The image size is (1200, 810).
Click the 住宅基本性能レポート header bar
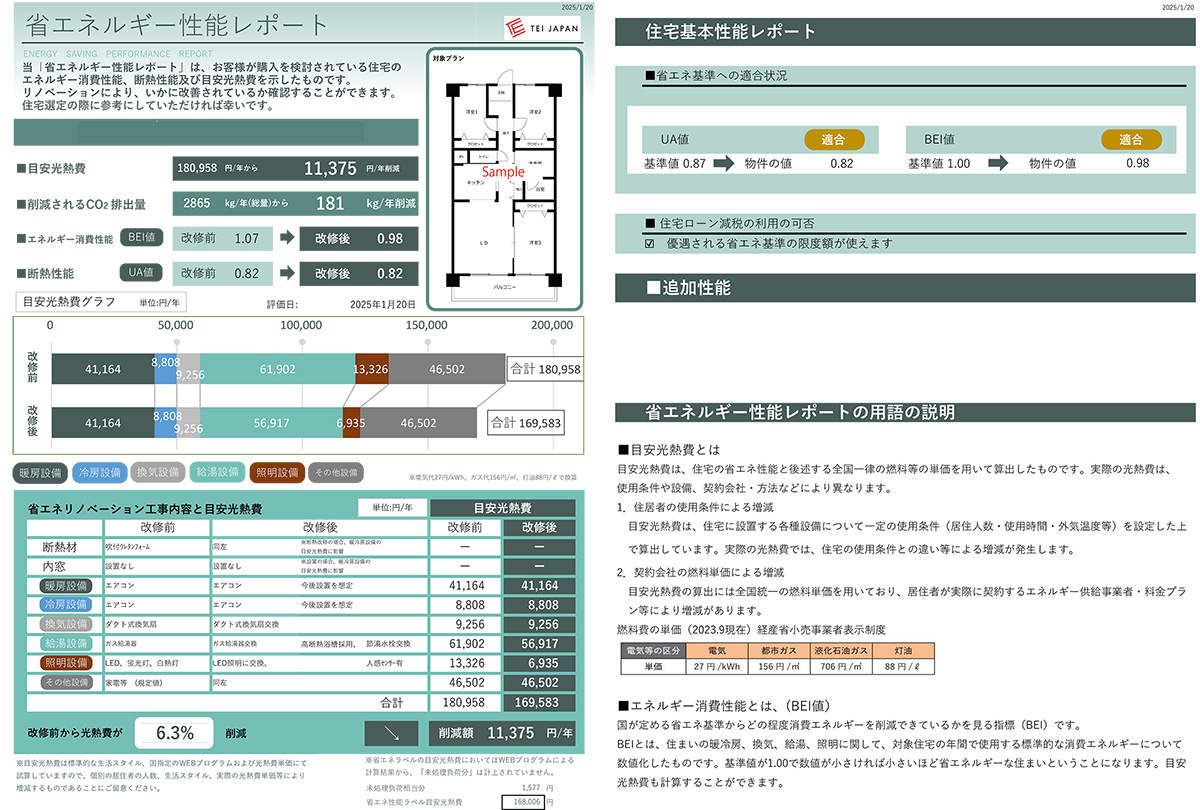tap(905, 31)
